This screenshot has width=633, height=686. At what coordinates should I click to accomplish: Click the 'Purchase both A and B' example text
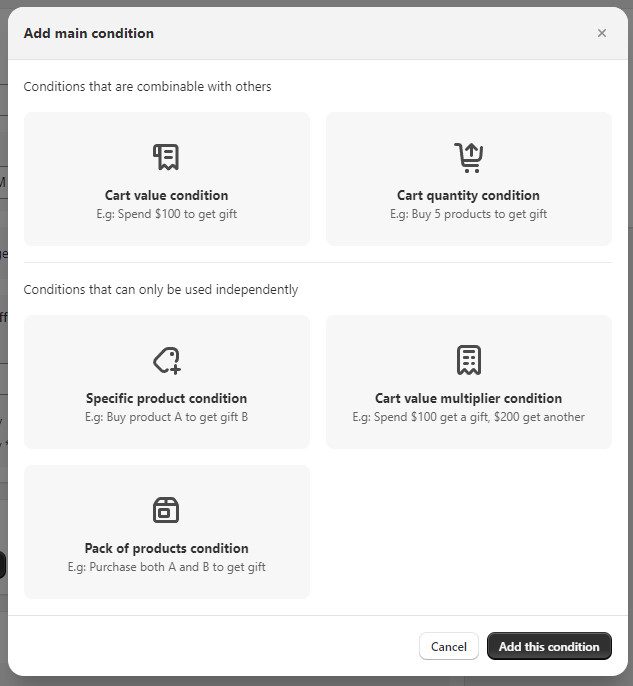[x=166, y=567]
